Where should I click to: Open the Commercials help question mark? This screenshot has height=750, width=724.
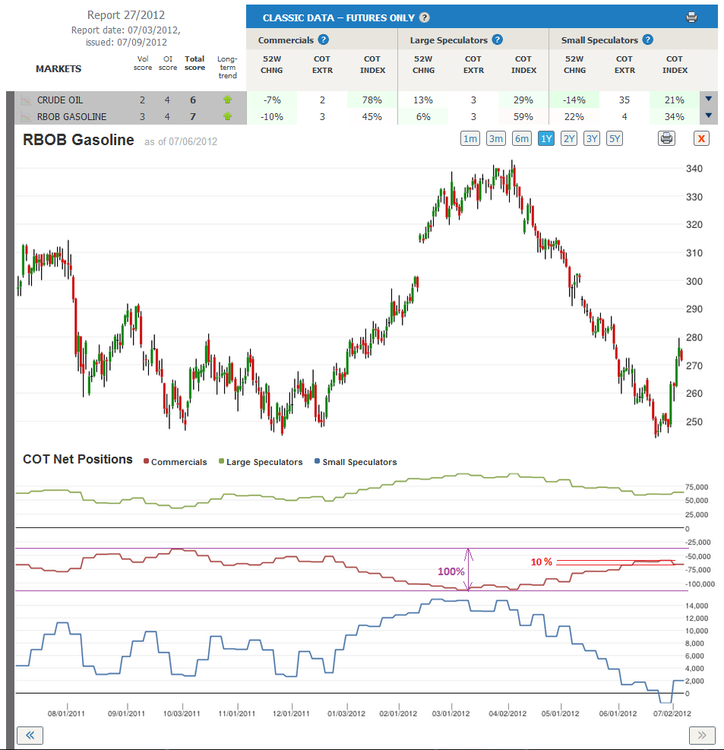coord(323,40)
